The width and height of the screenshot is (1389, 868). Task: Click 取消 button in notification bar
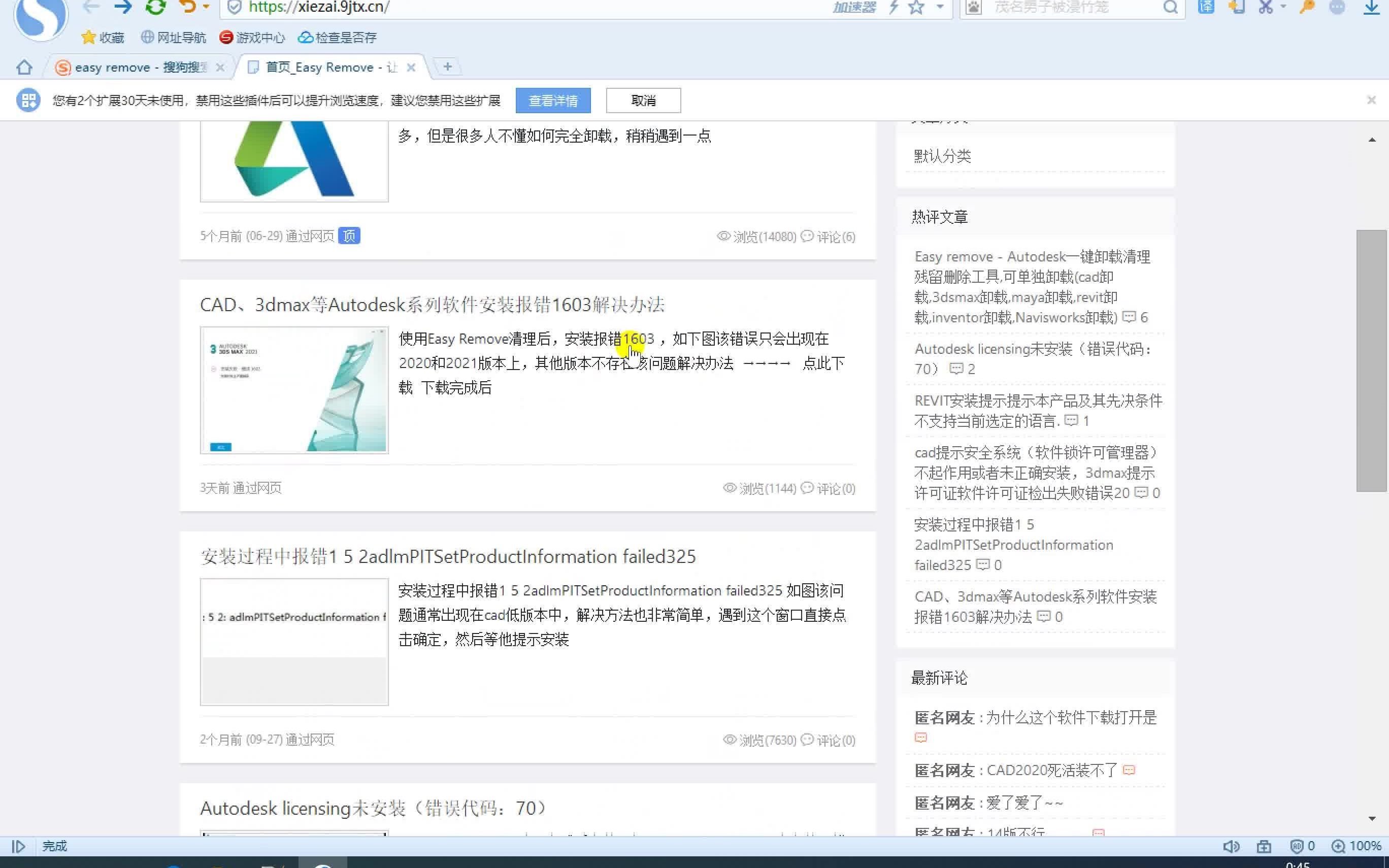pyautogui.click(x=643, y=101)
